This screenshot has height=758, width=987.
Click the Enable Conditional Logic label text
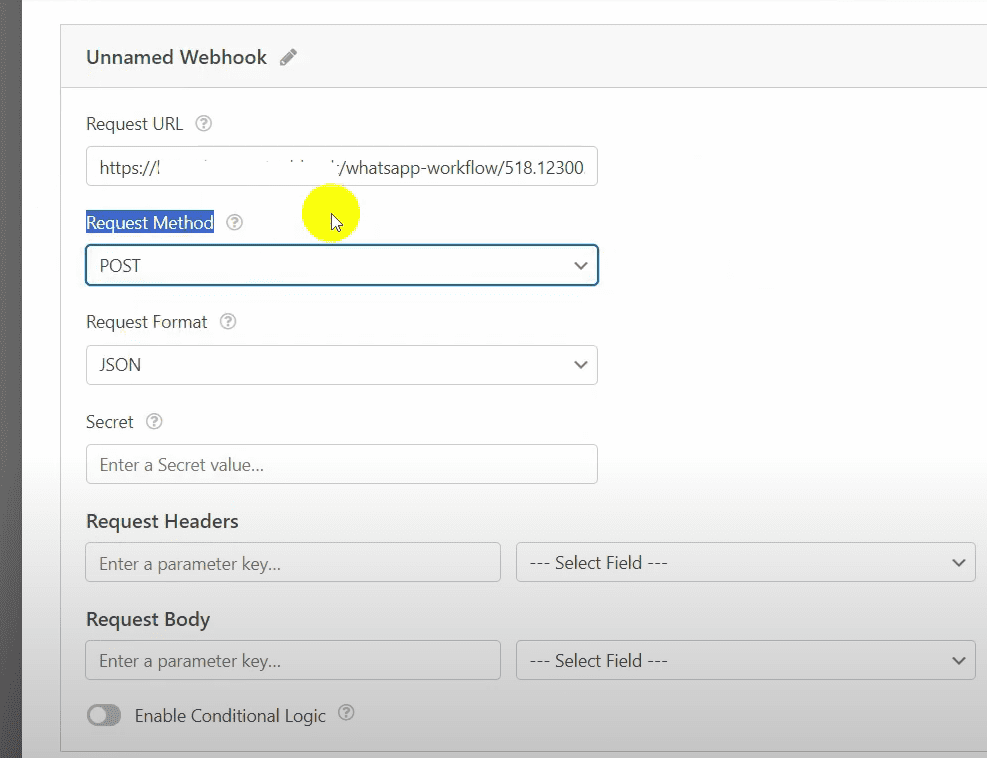click(x=230, y=716)
